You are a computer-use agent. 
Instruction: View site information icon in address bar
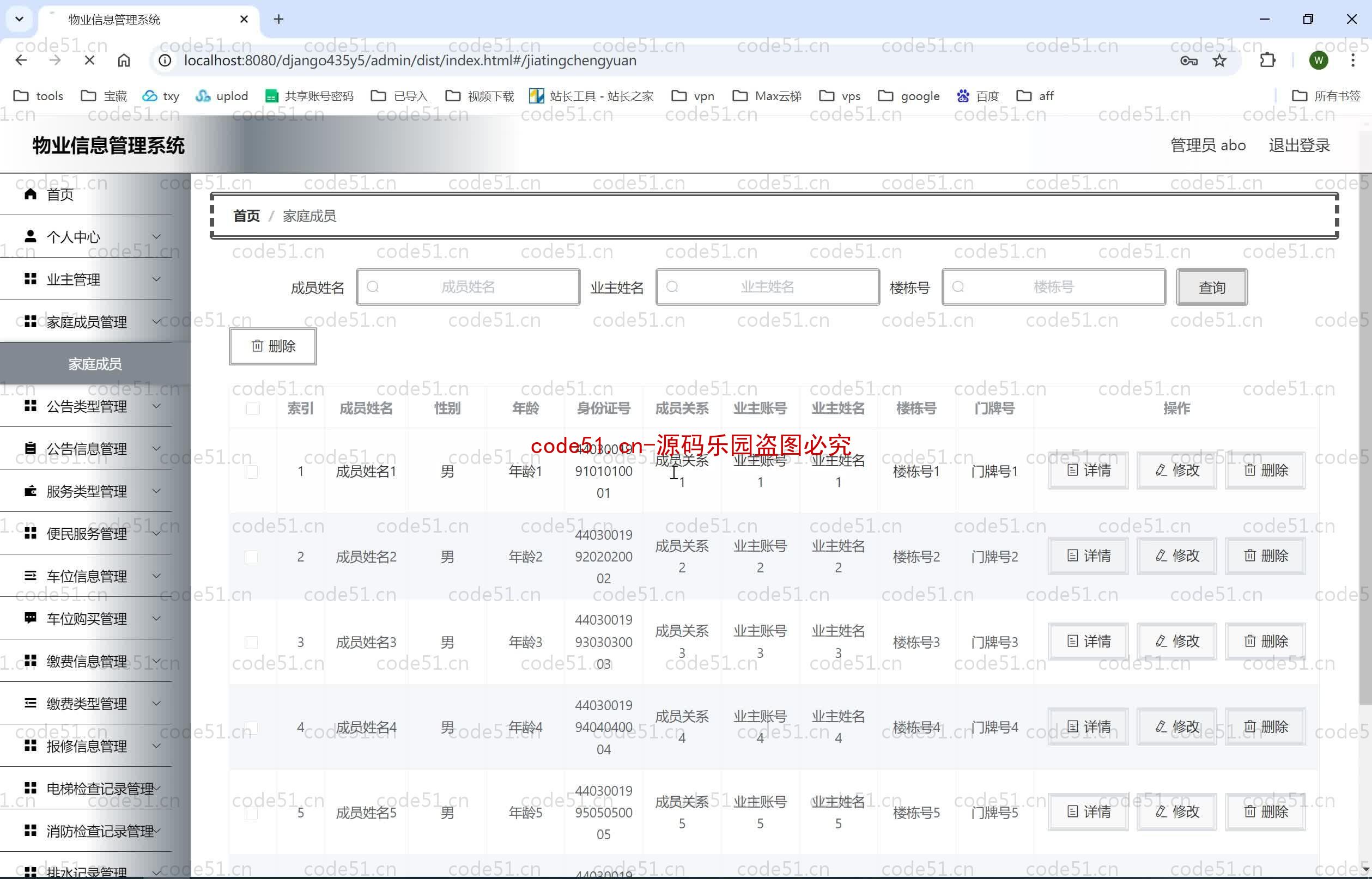165,60
